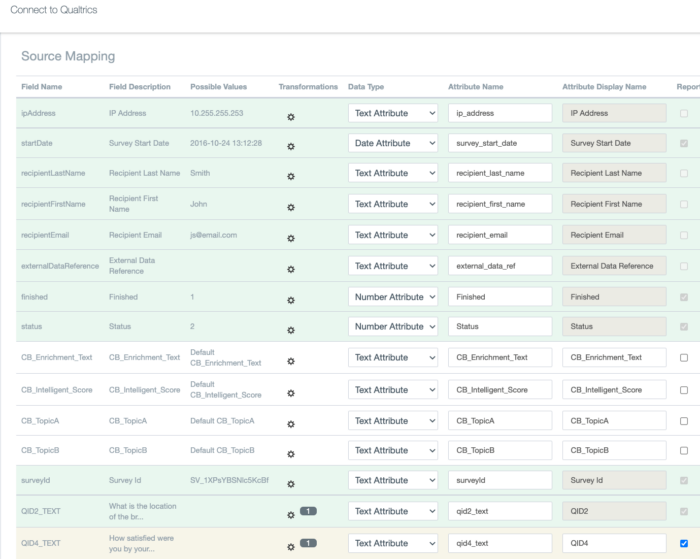Click transformation count badge on QID4_TEXT row

pyautogui.click(x=308, y=543)
